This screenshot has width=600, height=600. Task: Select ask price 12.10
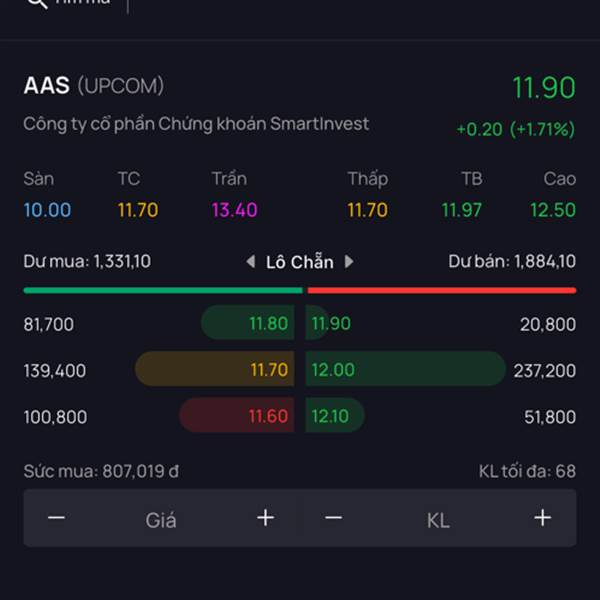(330, 416)
